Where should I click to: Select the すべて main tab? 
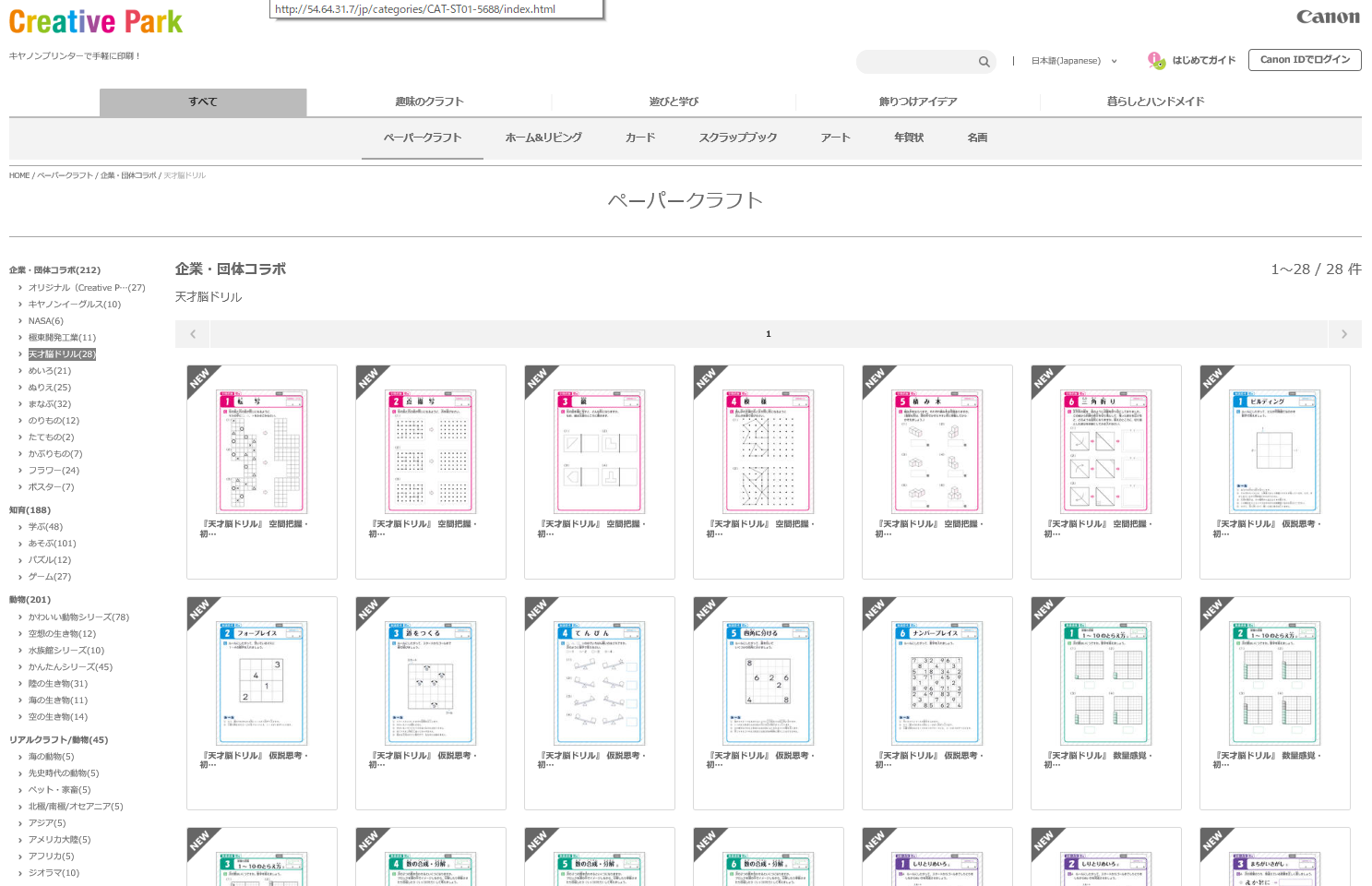point(203,102)
